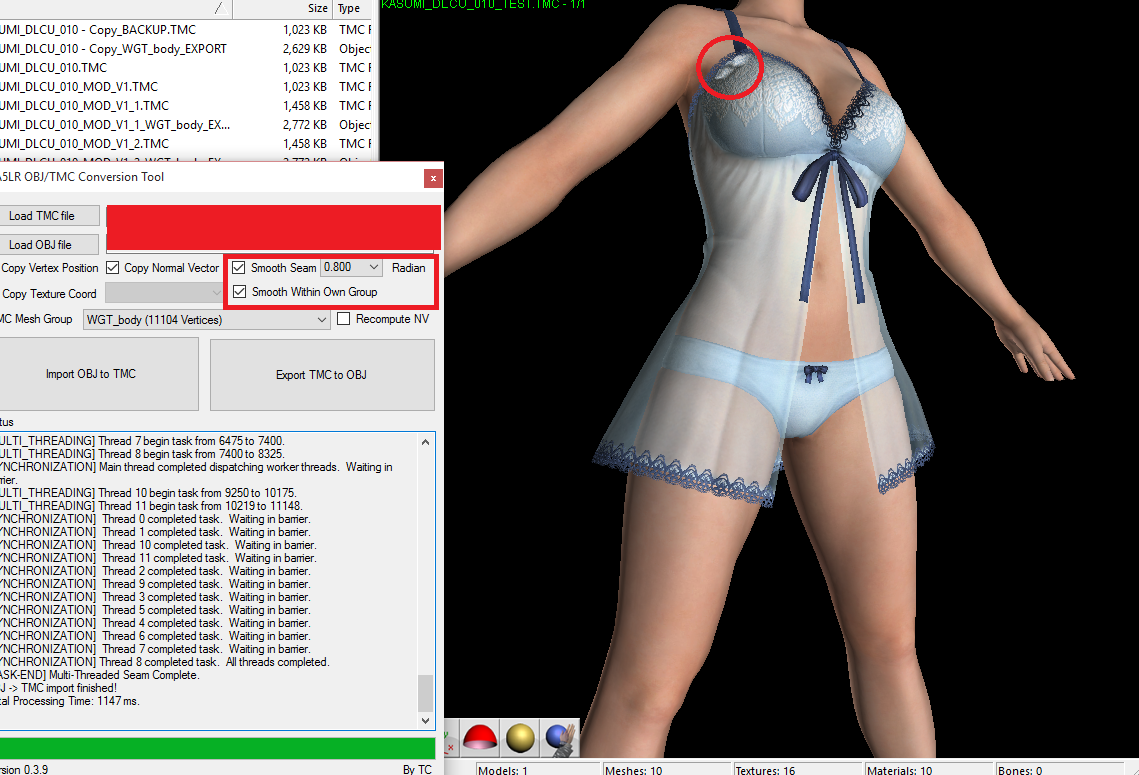Click the red hemisphere render icon

[481, 738]
